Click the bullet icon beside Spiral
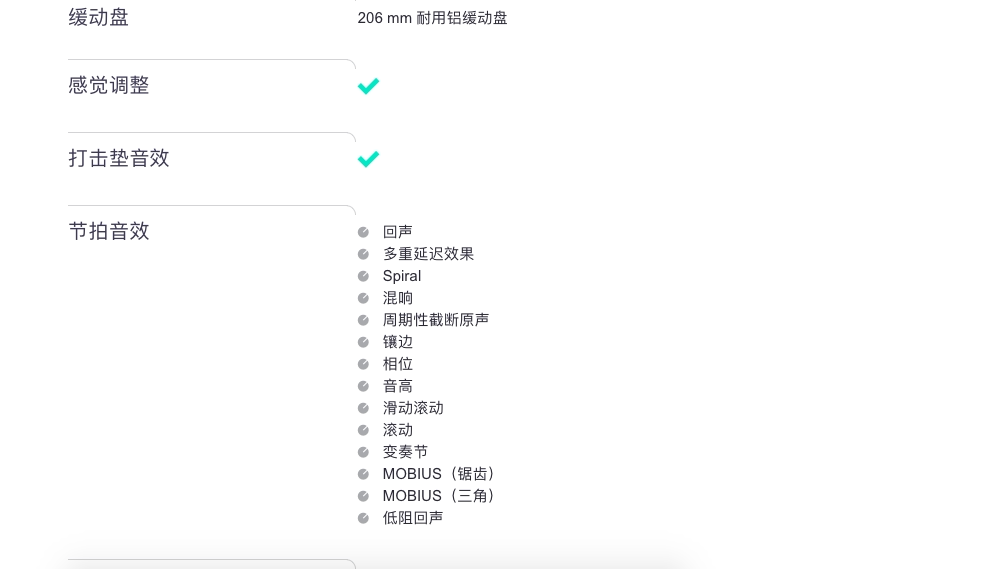Viewport: 990px width, 569px height. (363, 277)
